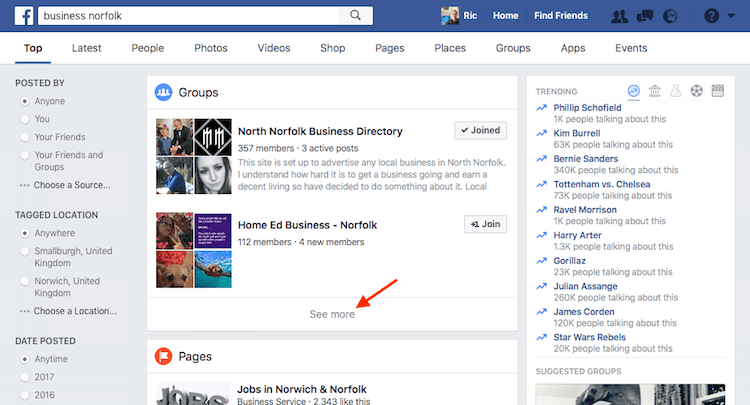This screenshot has width=750, height=405.
Task: Select Tagged Location Anywhere radio button
Action: (24, 233)
